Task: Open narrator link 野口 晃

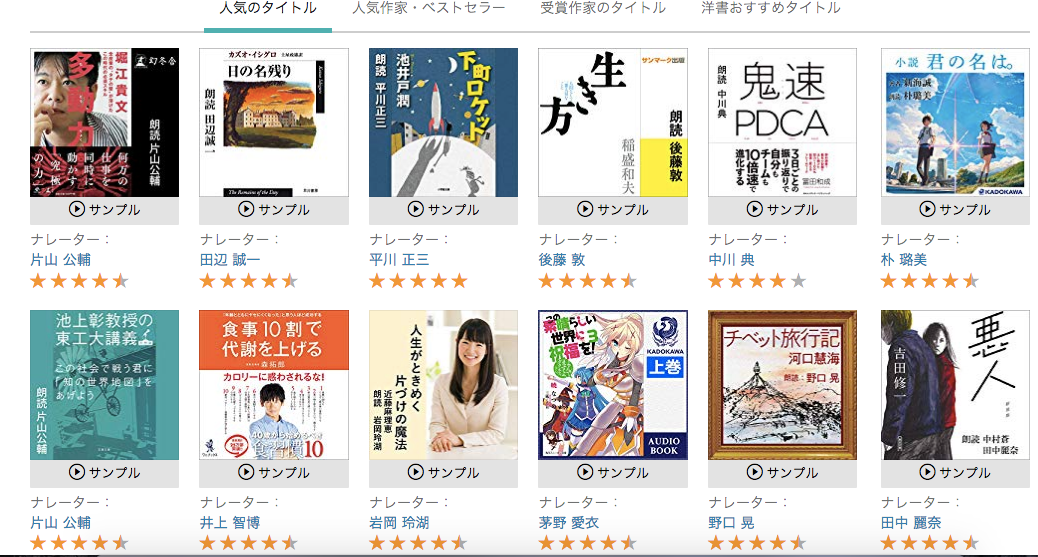Action: [x=731, y=523]
